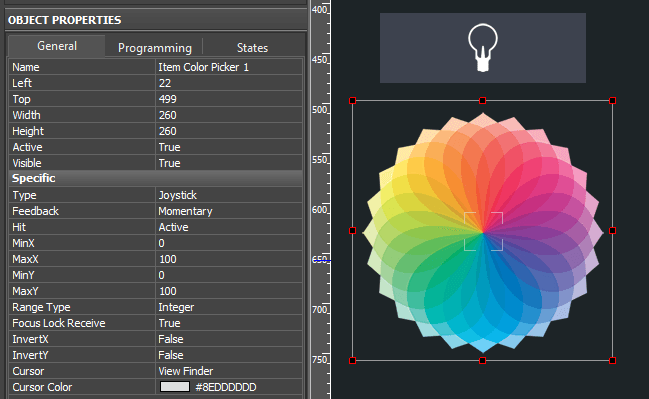The width and height of the screenshot is (649, 399).
Task: Click the 700 mark on vertical ruler
Action: point(320,310)
